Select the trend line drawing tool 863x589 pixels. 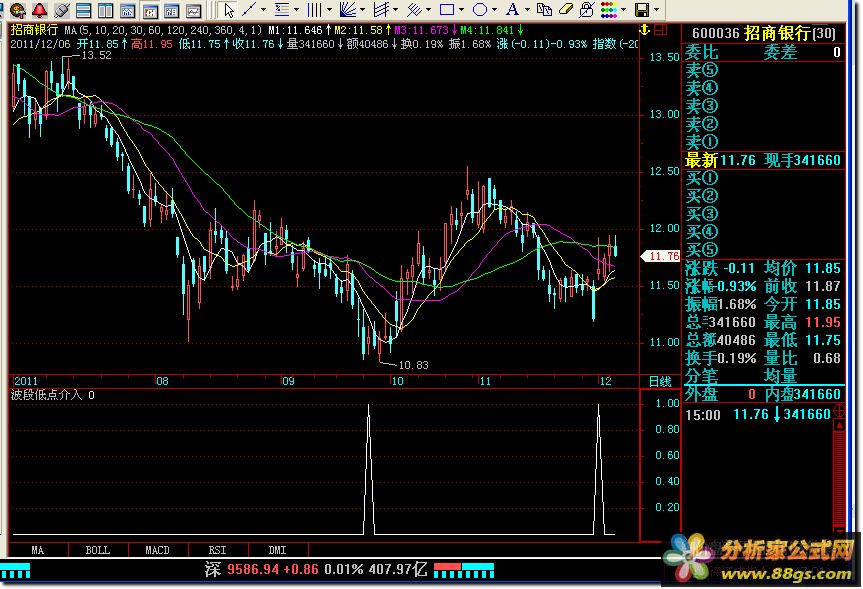(x=249, y=9)
